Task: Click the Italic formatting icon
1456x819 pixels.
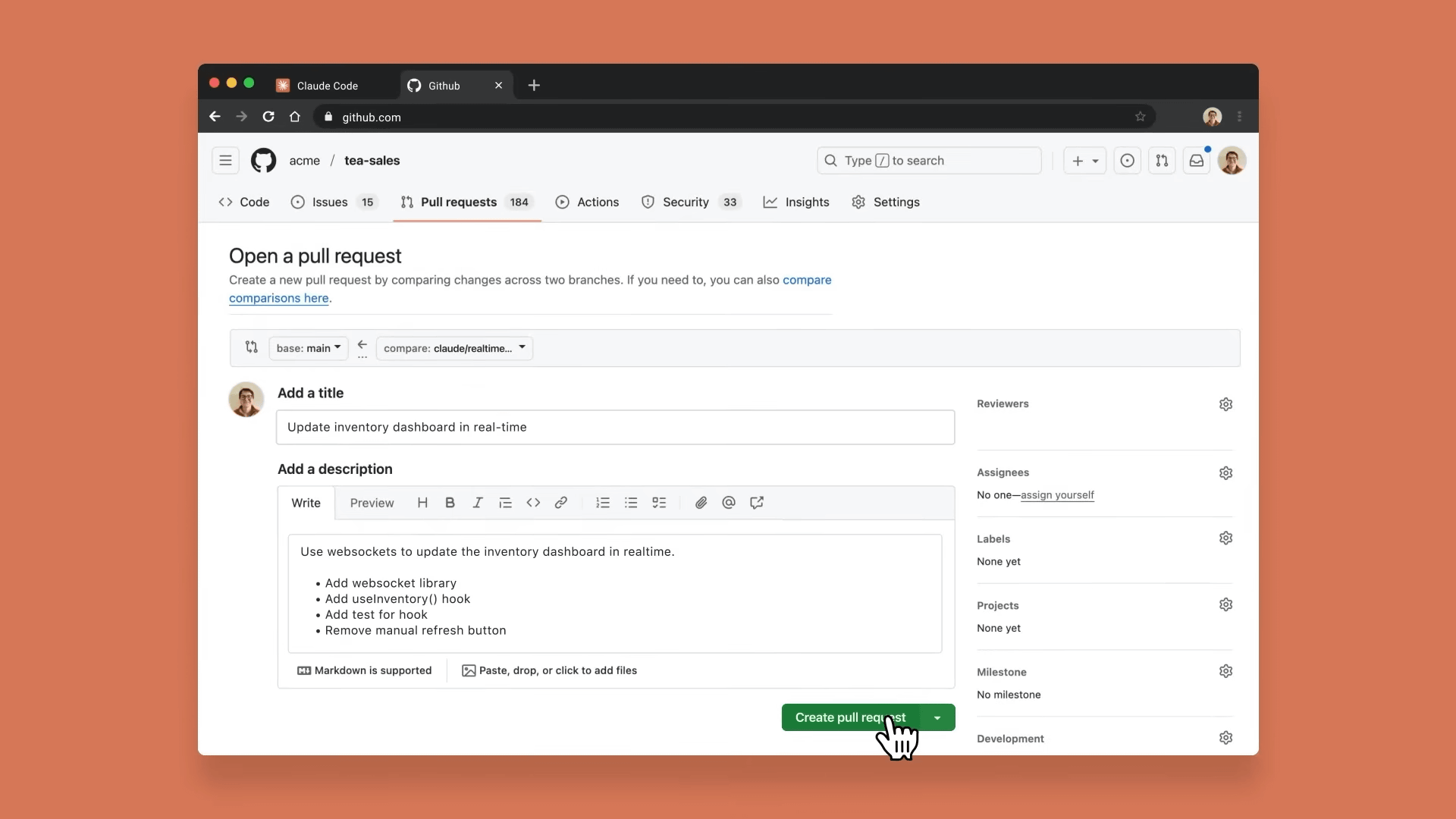Action: (478, 503)
